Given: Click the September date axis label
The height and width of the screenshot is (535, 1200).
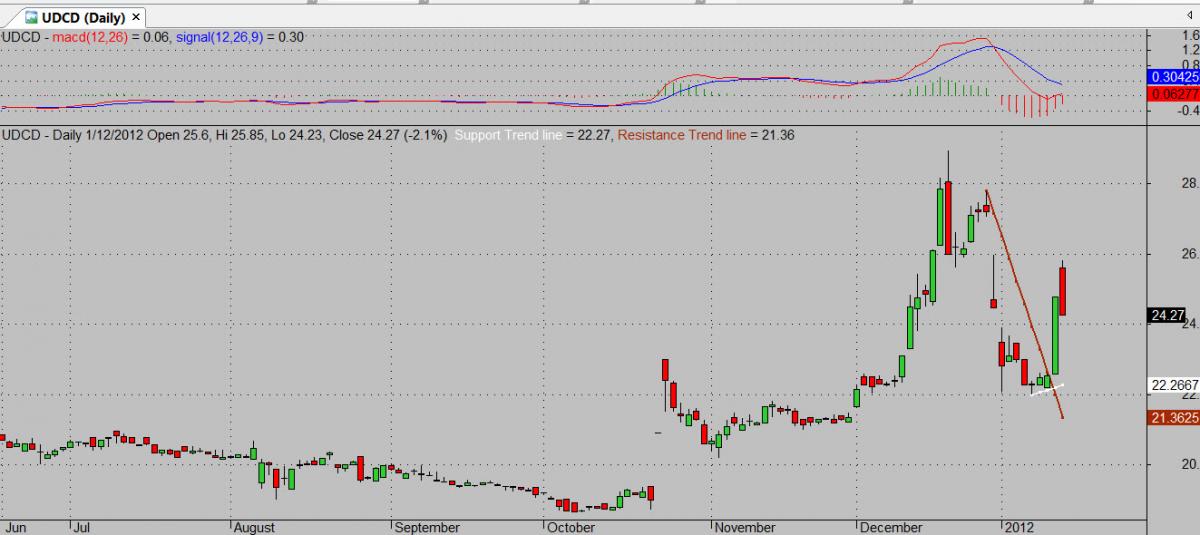Looking at the screenshot, I should [x=427, y=527].
